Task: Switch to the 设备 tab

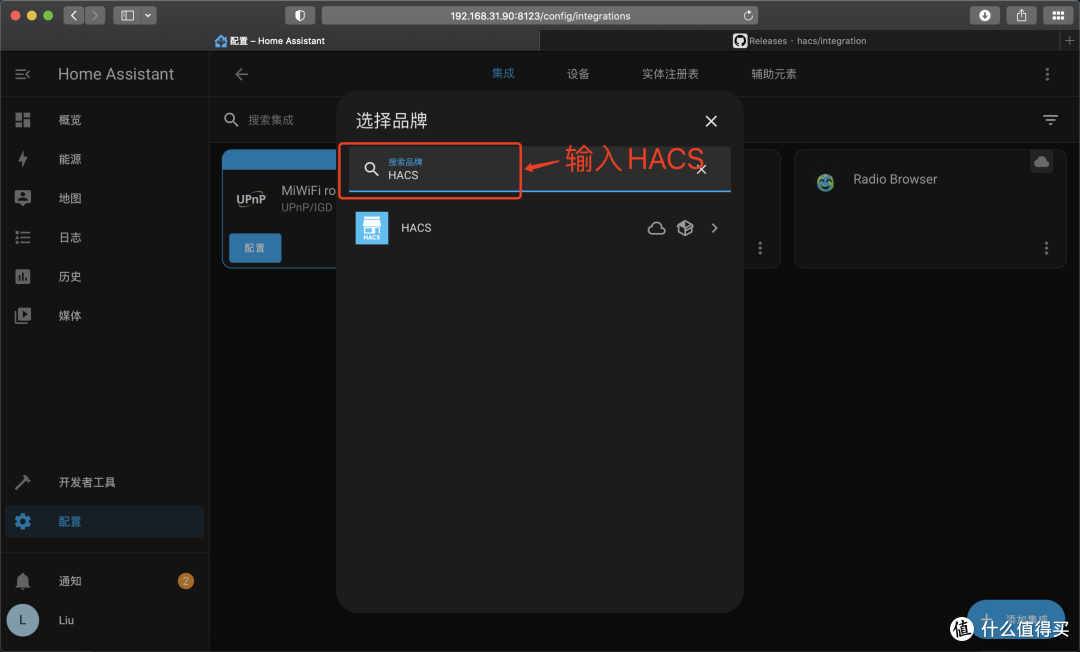Action: coord(578,73)
